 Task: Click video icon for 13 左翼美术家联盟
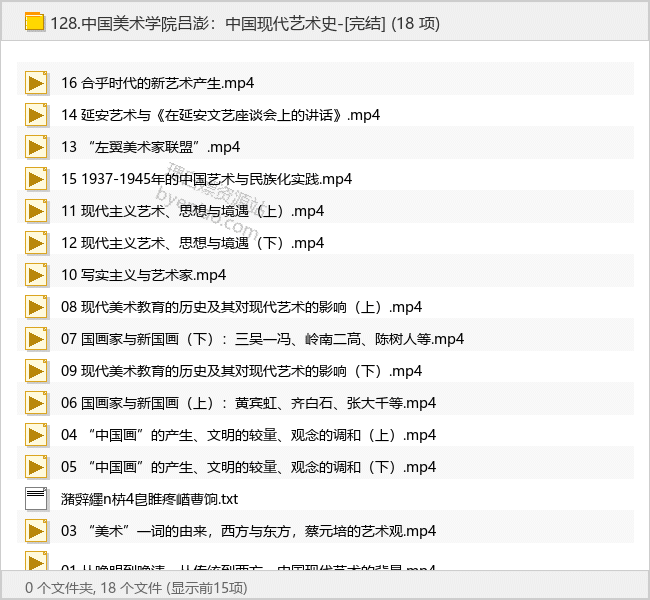pyautogui.click(x=37, y=147)
